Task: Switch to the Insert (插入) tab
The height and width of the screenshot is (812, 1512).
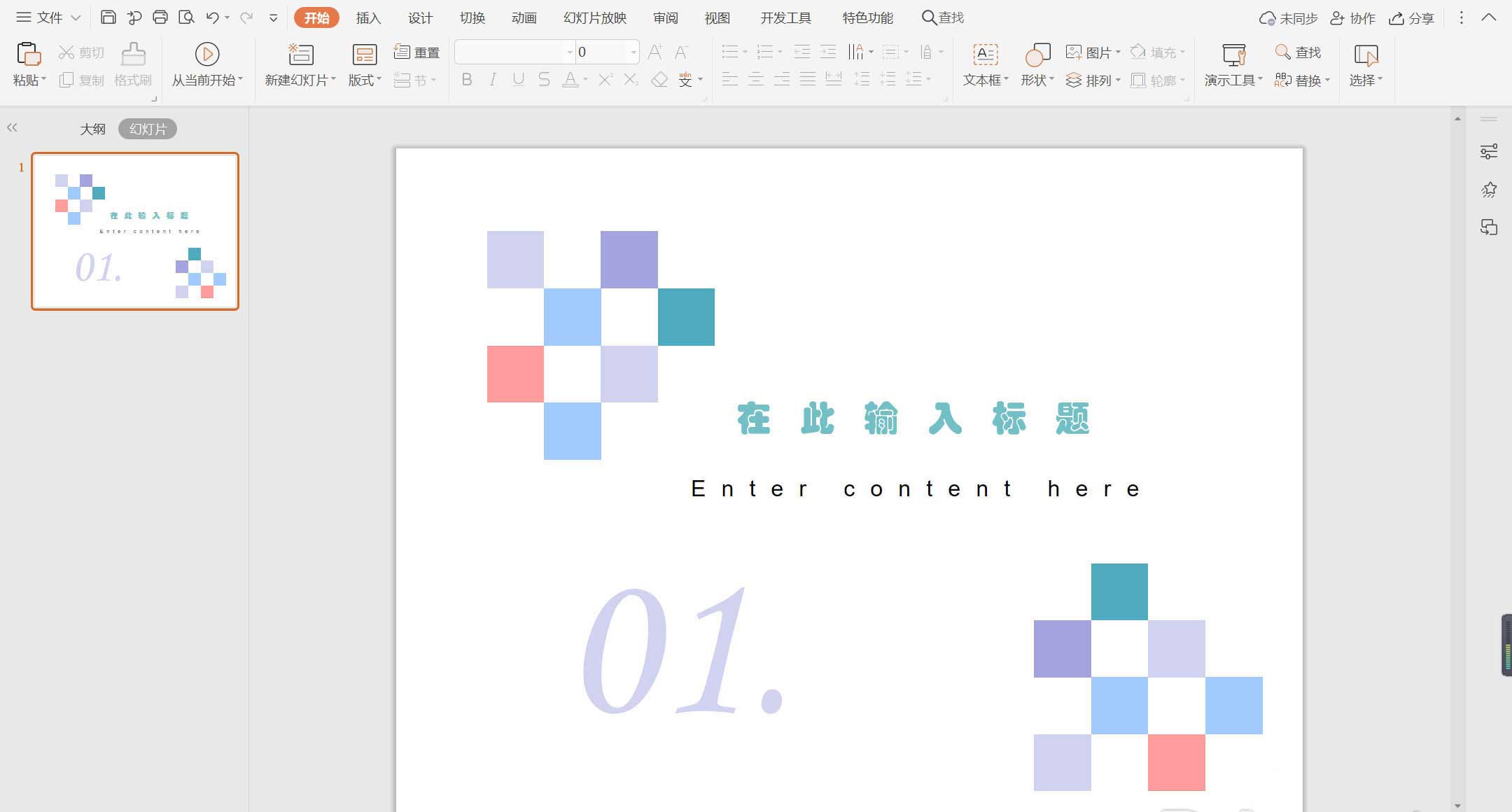Action: (368, 18)
